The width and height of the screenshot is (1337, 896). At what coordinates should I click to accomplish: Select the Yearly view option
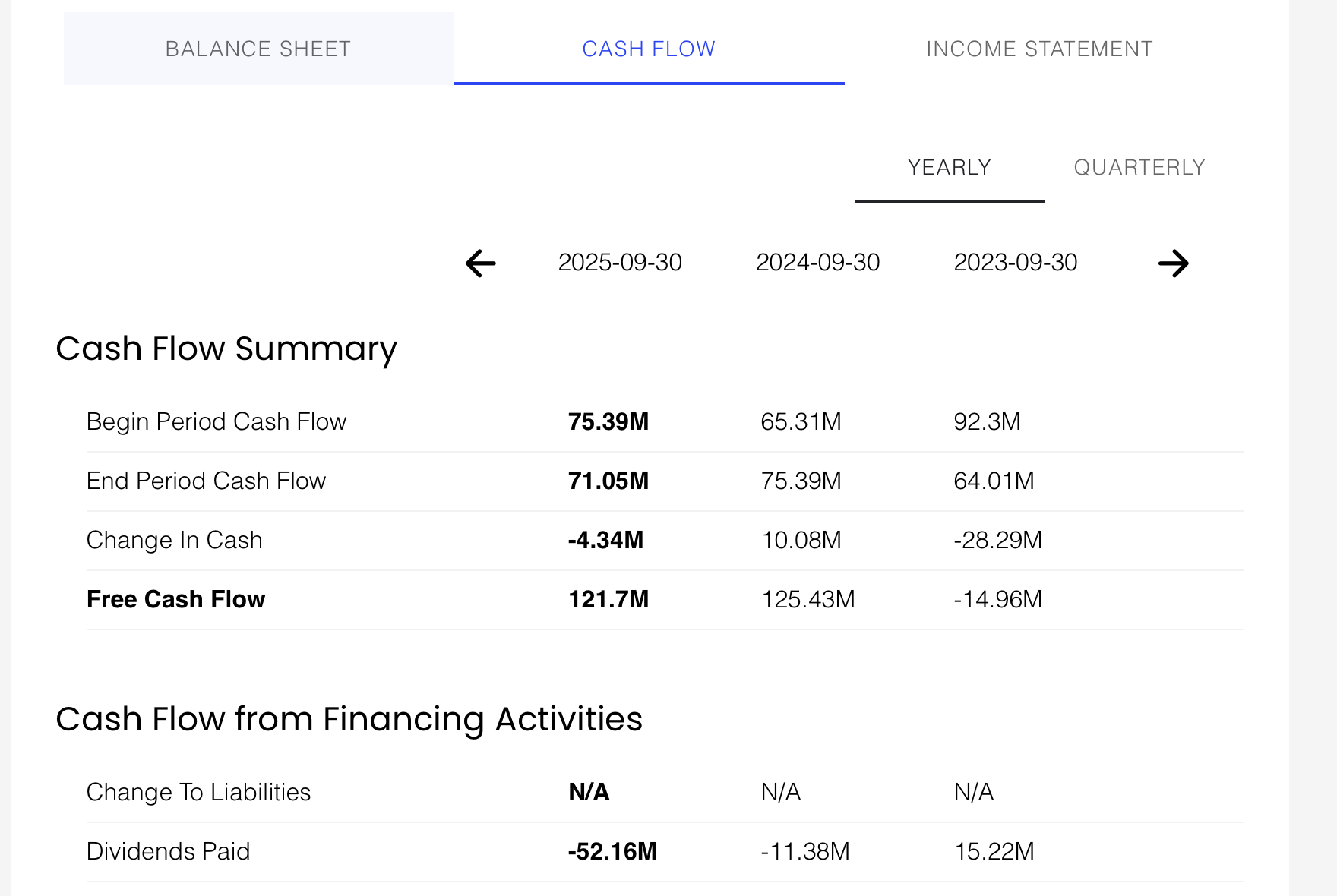pos(950,167)
